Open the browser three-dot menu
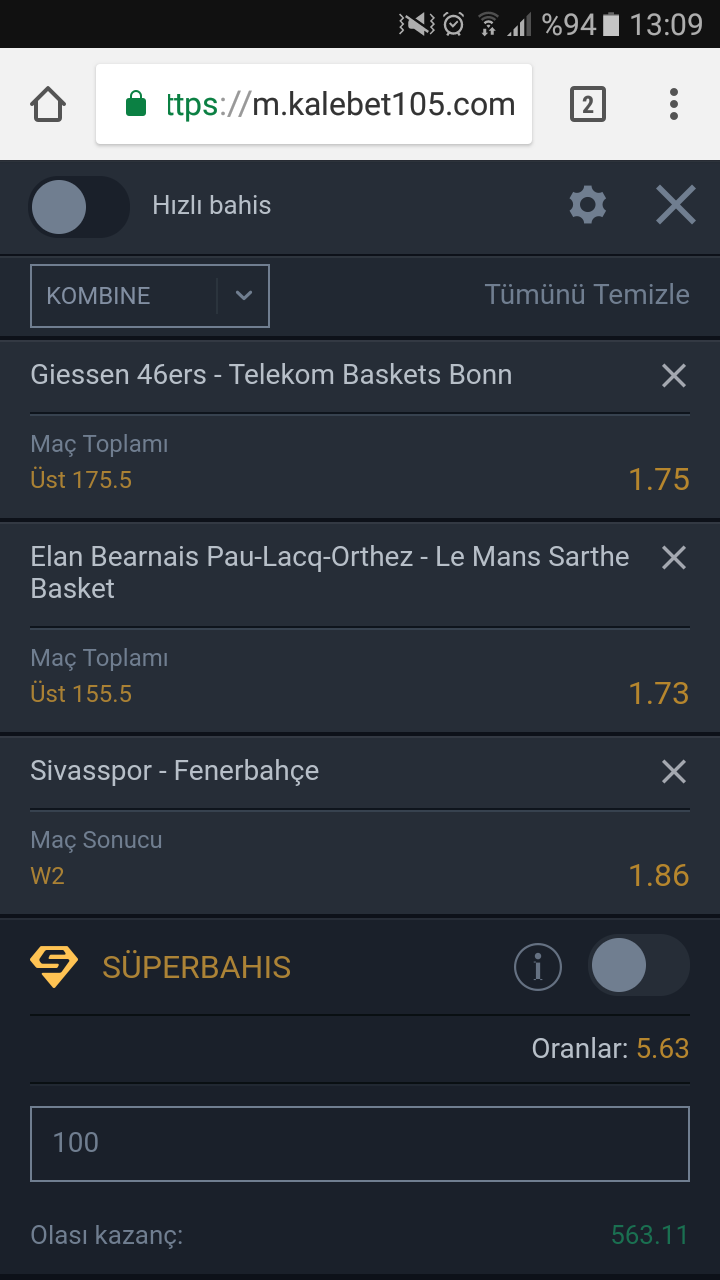This screenshot has height=1280, width=720. click(x=674, y=104)
